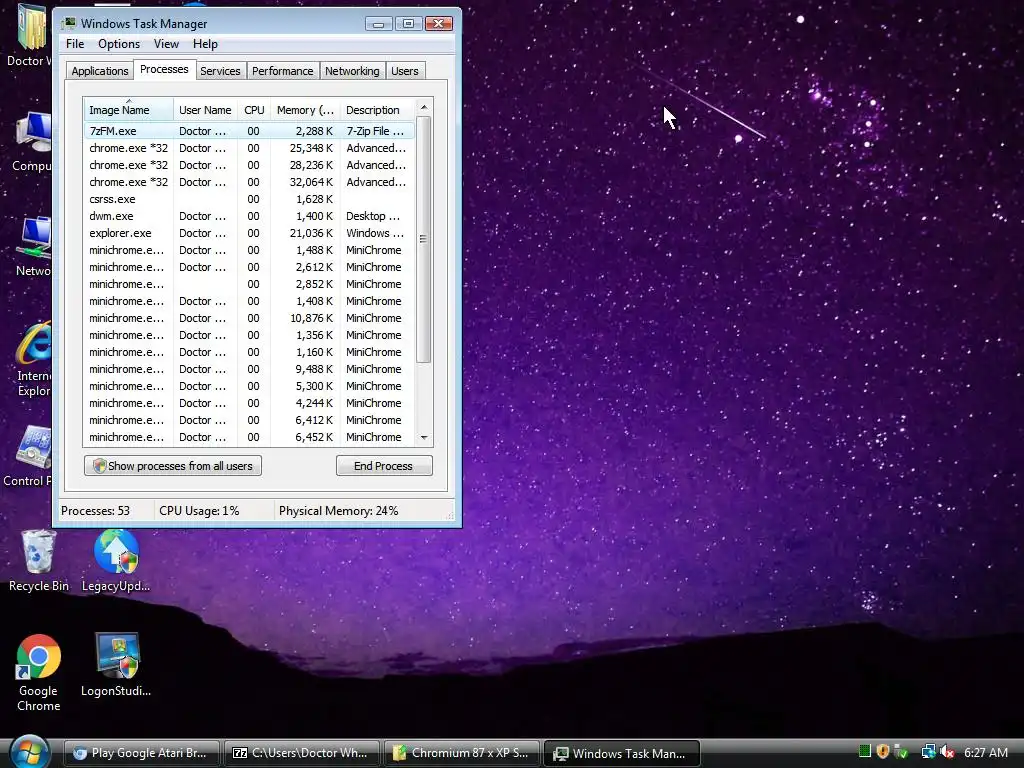Select the 7zFM.exe process row

[249, 131]
